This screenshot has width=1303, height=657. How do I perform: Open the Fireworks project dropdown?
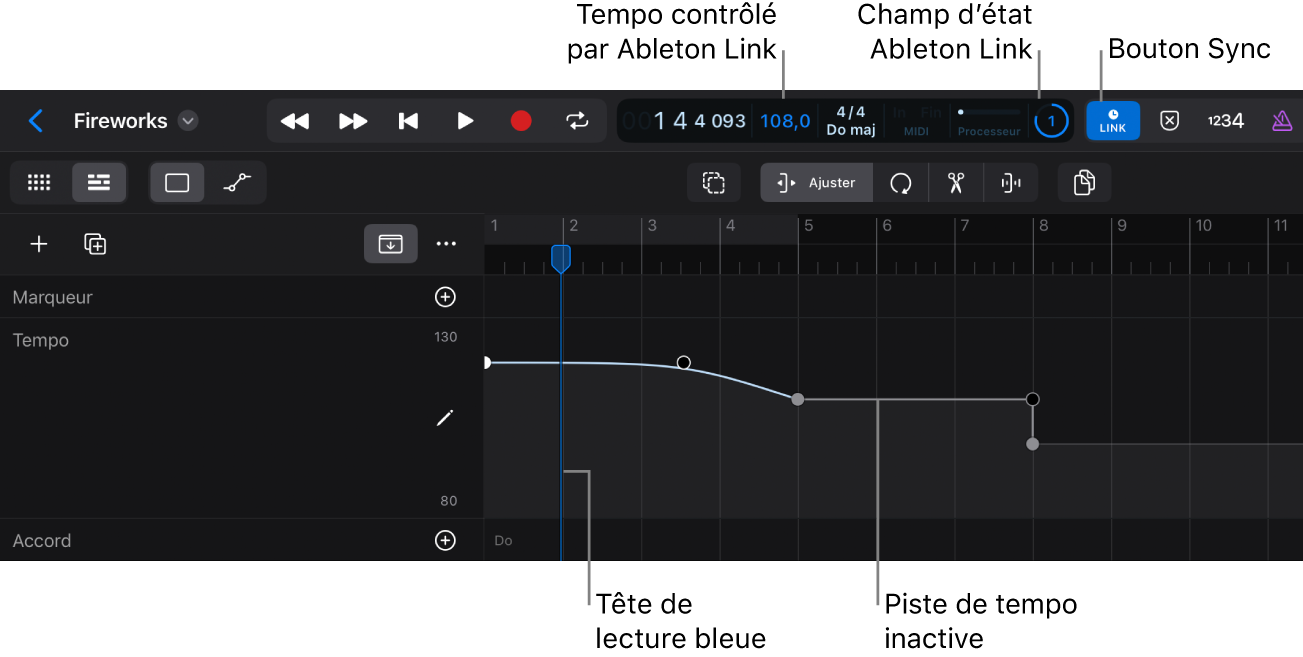187,120
